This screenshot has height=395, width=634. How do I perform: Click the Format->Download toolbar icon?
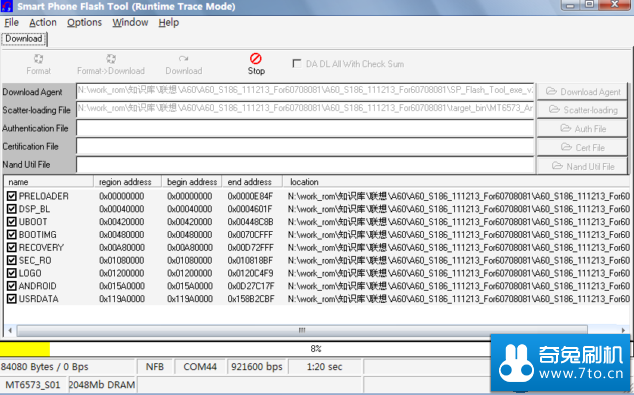pos(111,59)
